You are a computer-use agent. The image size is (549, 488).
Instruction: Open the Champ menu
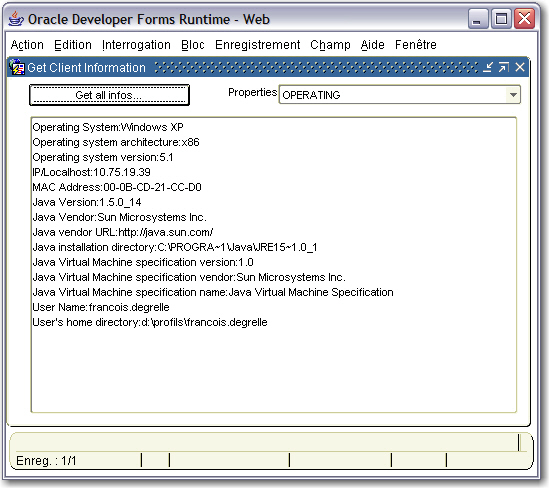point(330,45)
